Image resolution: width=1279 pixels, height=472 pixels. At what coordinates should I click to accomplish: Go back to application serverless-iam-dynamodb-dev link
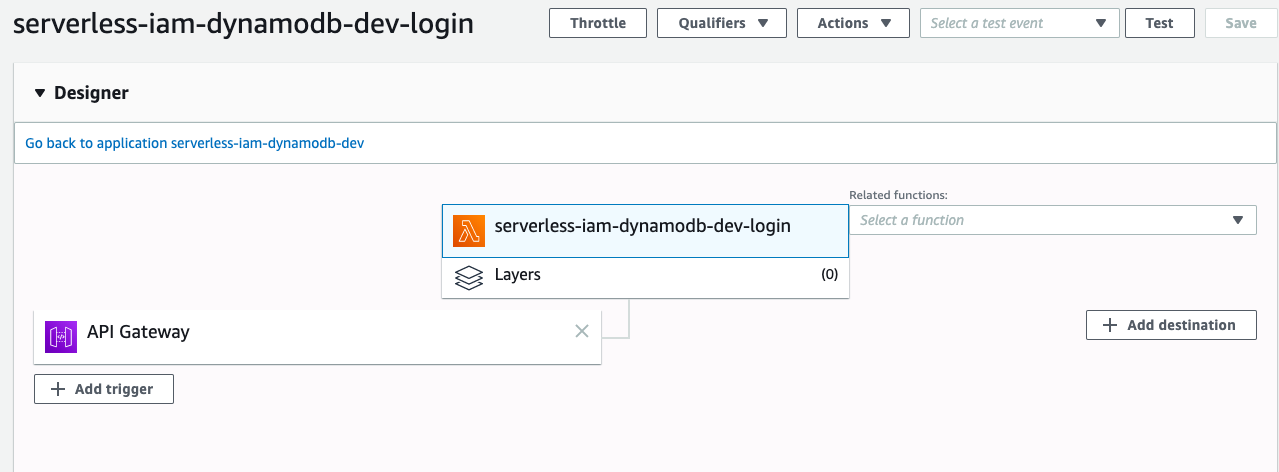(195, 143)
